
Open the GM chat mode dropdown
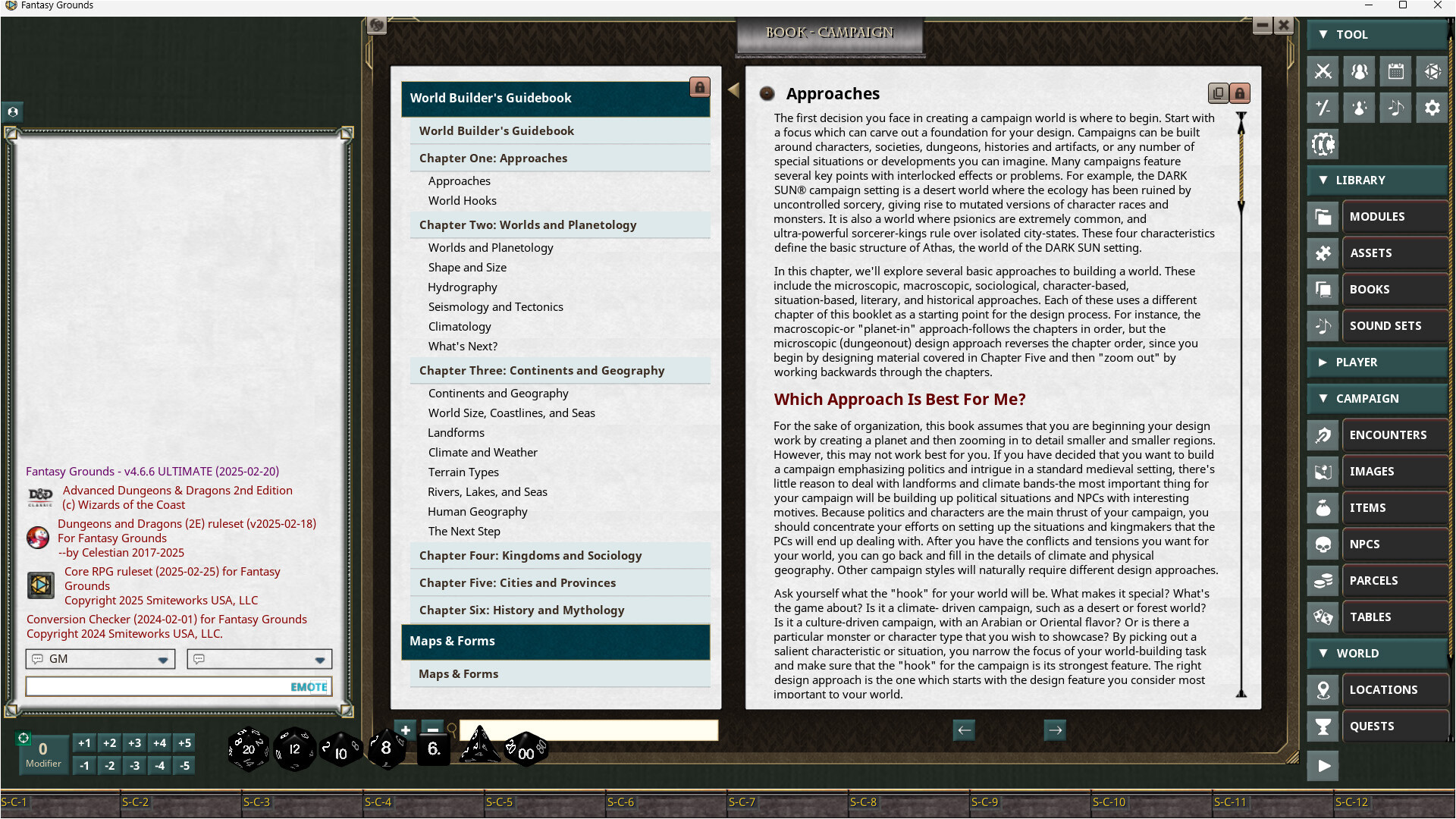point(163,659)
